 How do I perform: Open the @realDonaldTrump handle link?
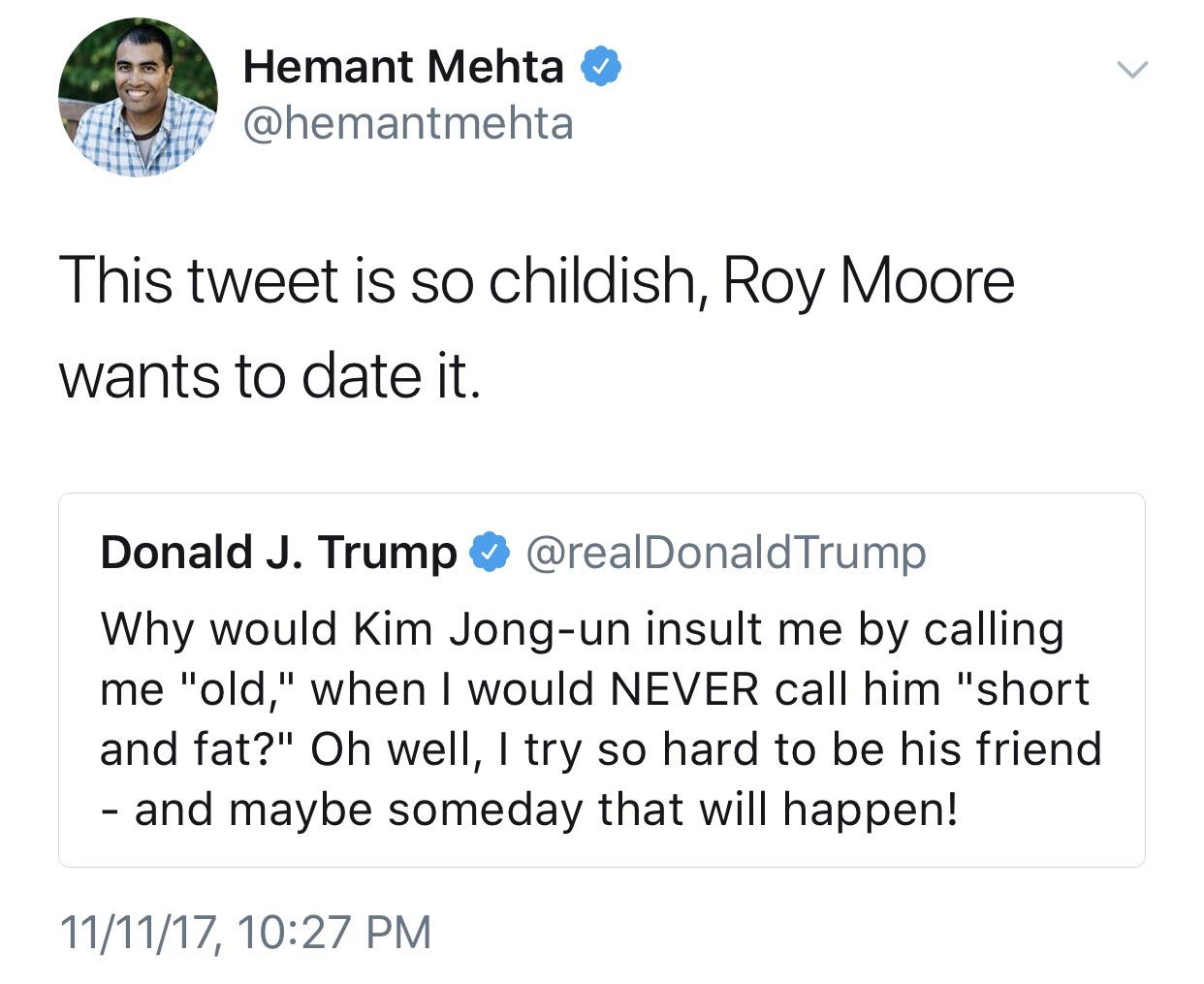click(725, 553)
